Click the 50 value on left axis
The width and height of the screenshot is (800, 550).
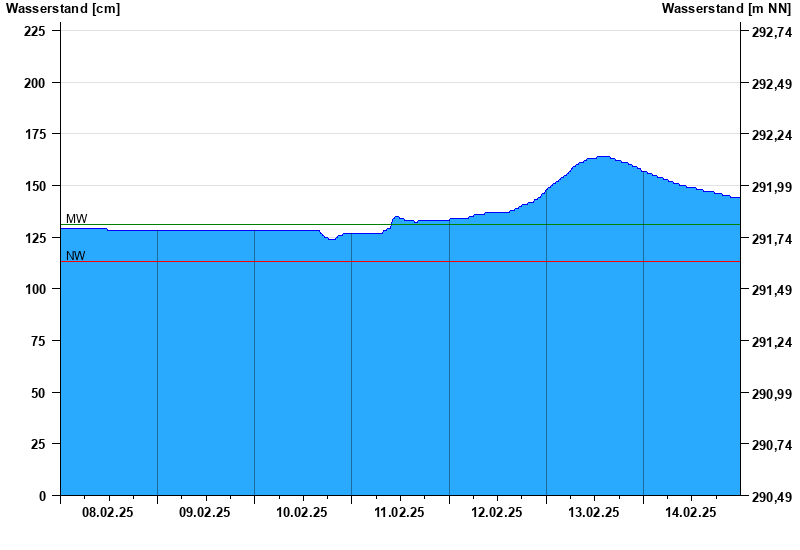point(38,393)
